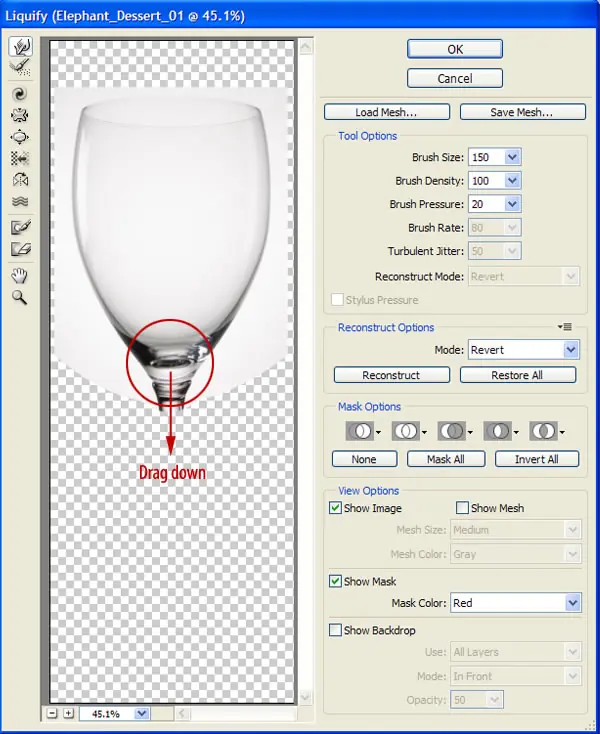
Task: Enable the Show Backdrop checkbox
Action: click(335, 630)
